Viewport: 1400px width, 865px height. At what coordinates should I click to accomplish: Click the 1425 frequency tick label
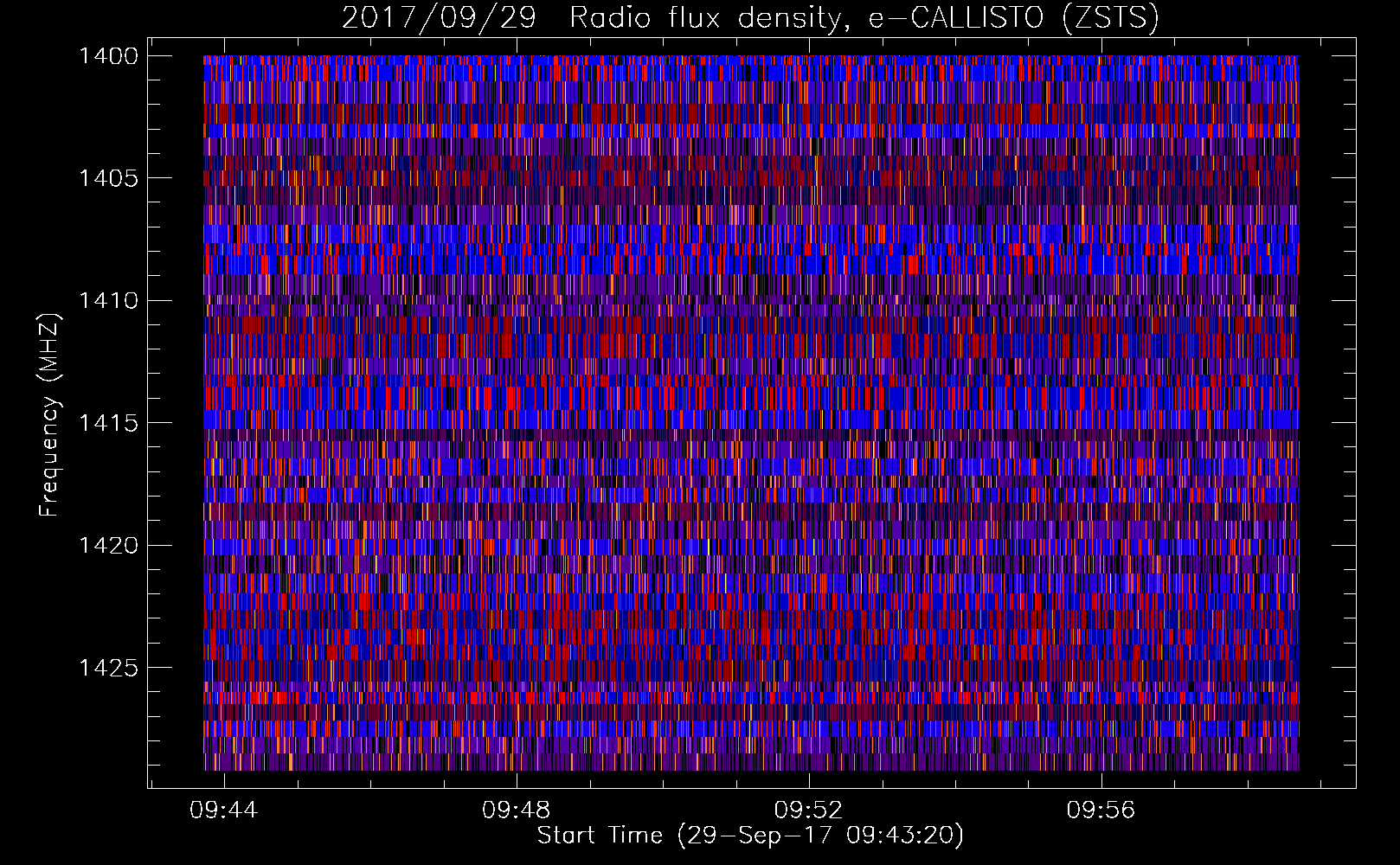coord(108,668)
